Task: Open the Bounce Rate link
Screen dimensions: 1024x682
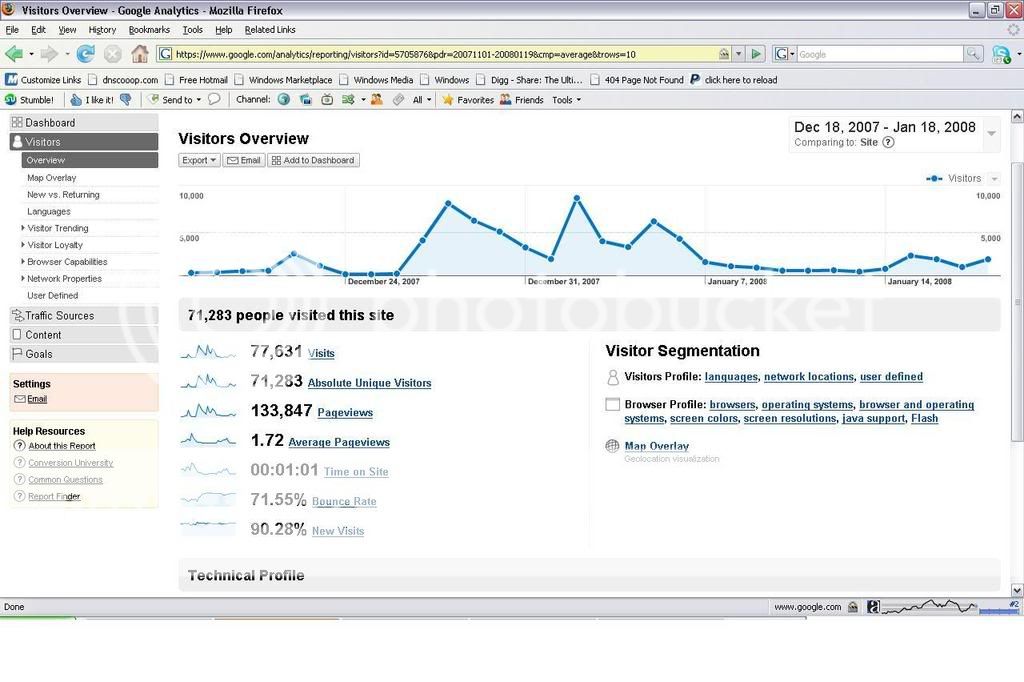Action: [x=344, y=501]
